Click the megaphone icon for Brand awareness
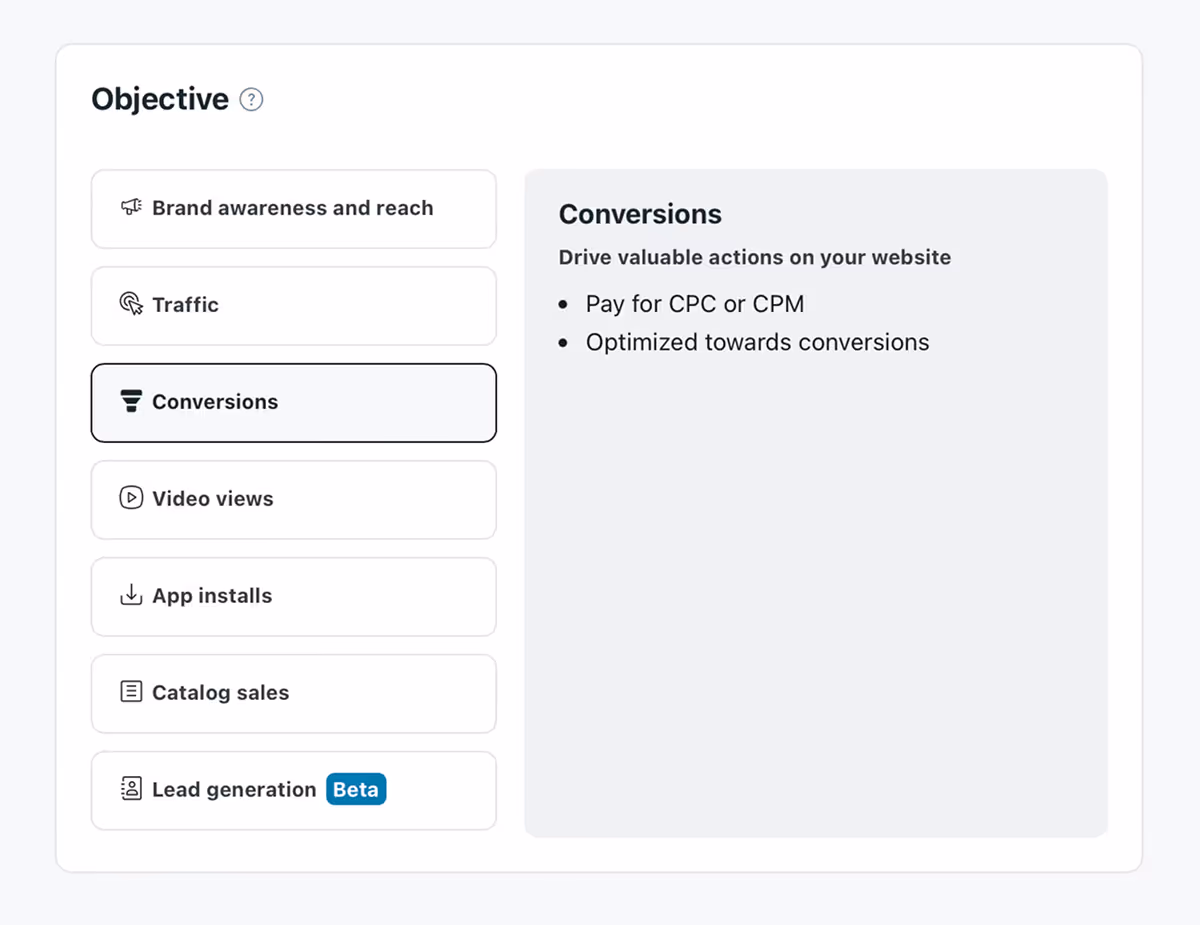Screen dimensions: 1200x925 [x=131, y=207]
